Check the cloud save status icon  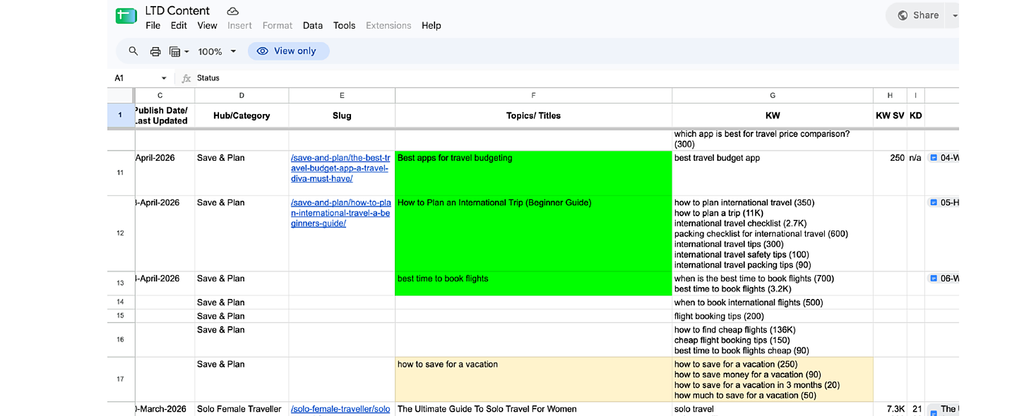point(232,11)
